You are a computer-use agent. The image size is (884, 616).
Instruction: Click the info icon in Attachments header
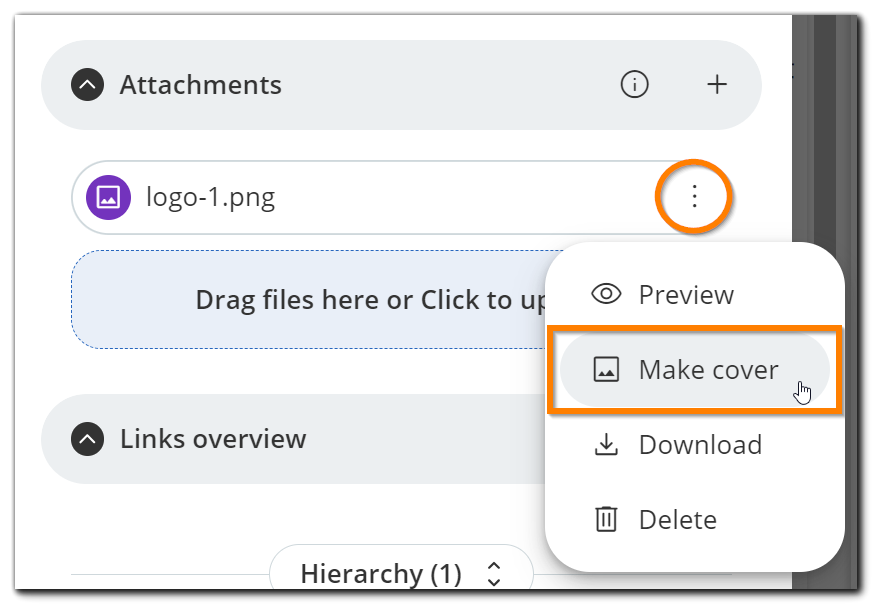click(x=634, y=85)
